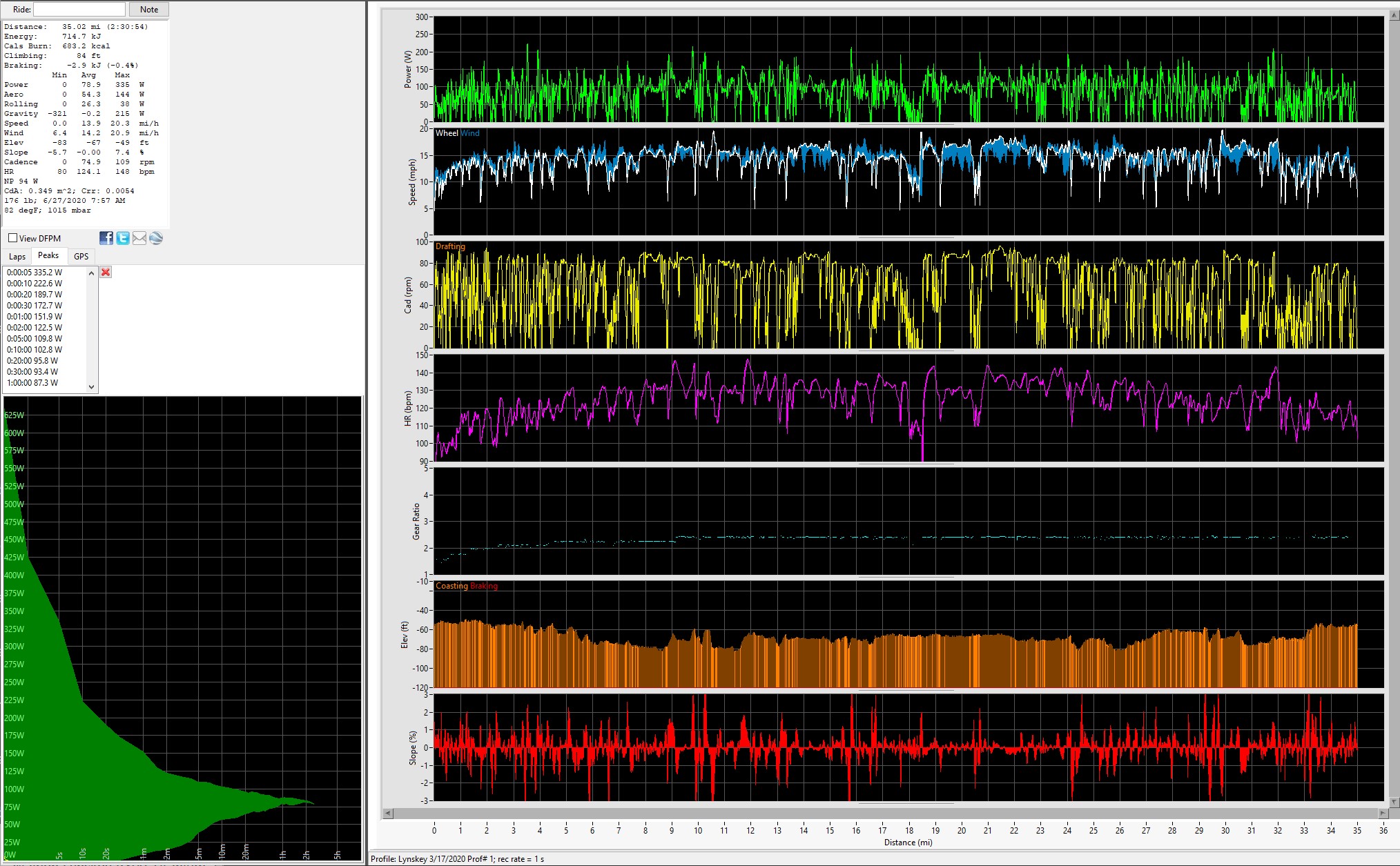The height and width of the screenshot is (866, 1400).
Task: Click the chart vertical scrollbar down arrow
Action: click(x=1394, y=803)
